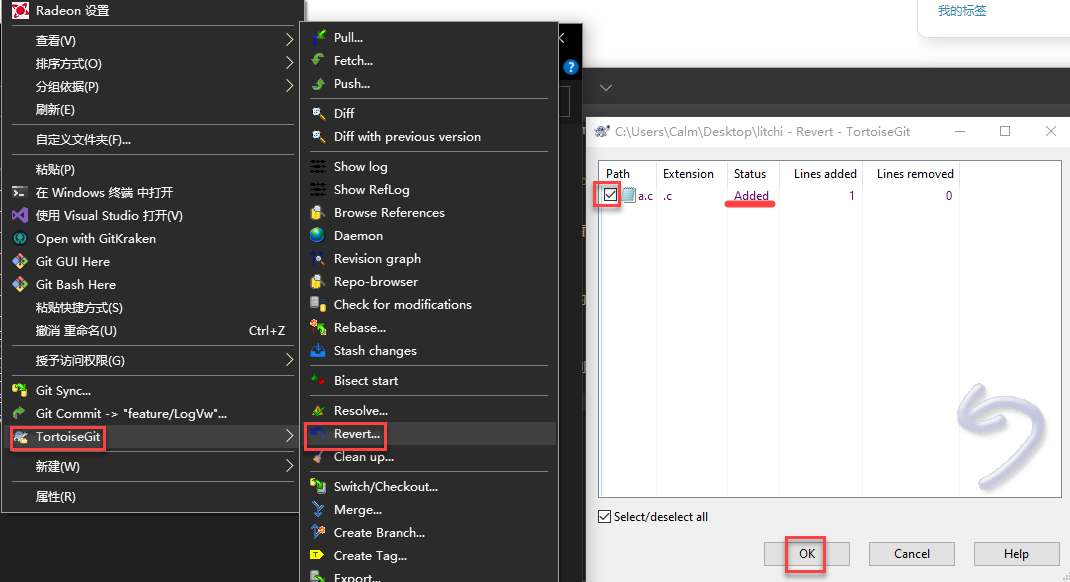Click the Git Bash Here icon
Image resolution: width=1070 pixels, height=582 pixels.
20,285
